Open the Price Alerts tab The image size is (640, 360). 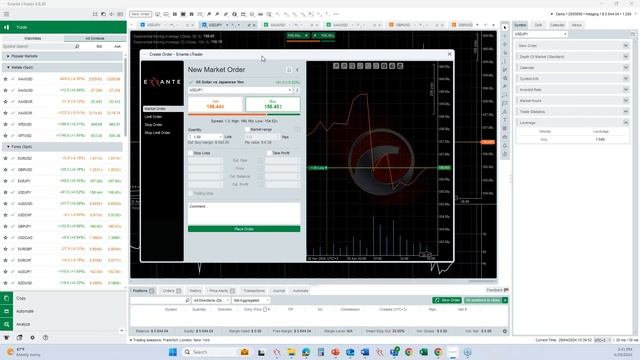[x=222, y=291]
